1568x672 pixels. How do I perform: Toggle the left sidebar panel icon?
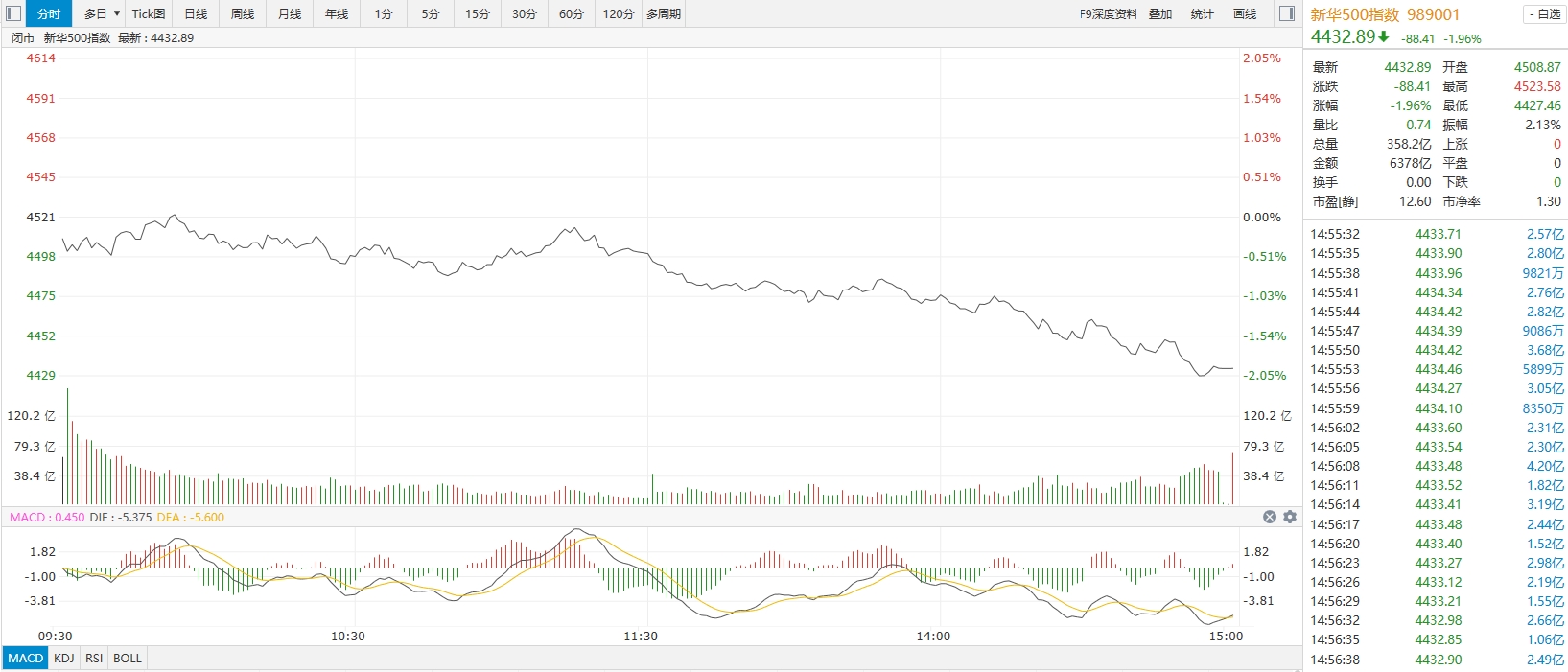13,13
